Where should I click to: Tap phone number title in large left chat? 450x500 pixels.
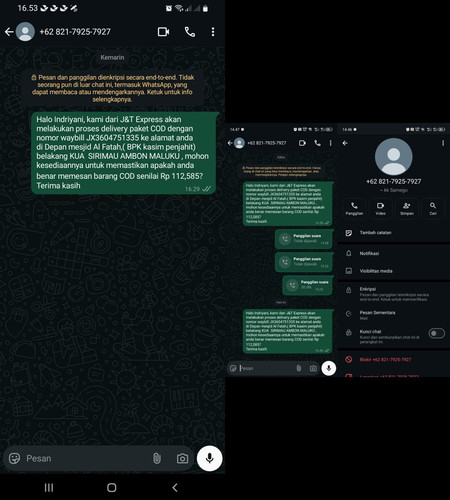coord(75,32)
